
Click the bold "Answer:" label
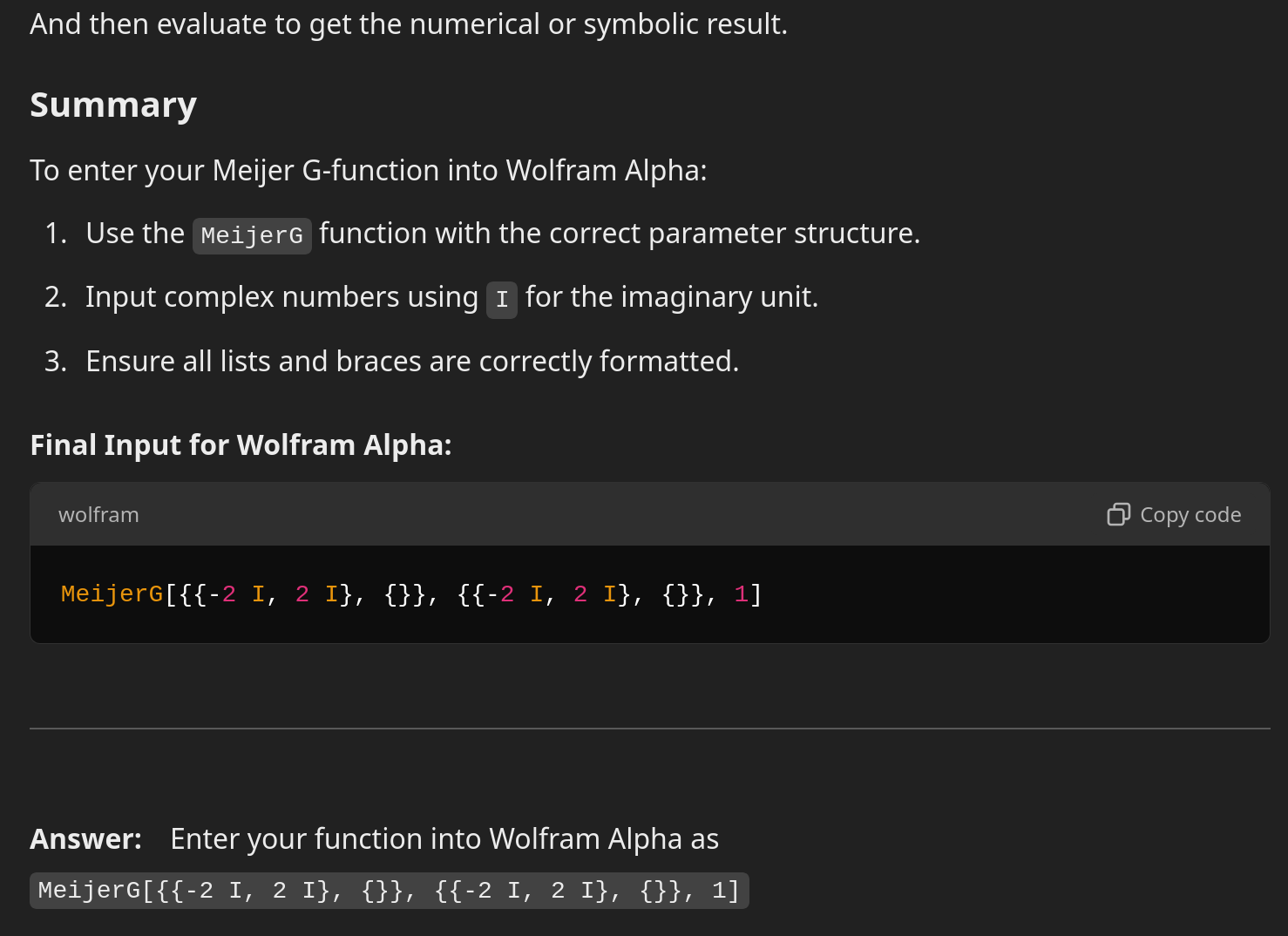coord(85,838)
